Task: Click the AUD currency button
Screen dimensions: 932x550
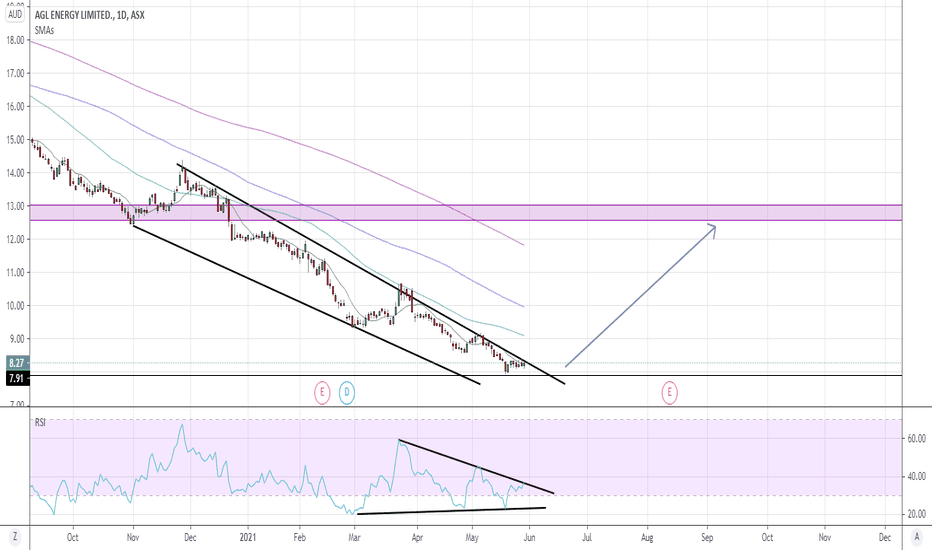Action: click(x=15, y=15)
